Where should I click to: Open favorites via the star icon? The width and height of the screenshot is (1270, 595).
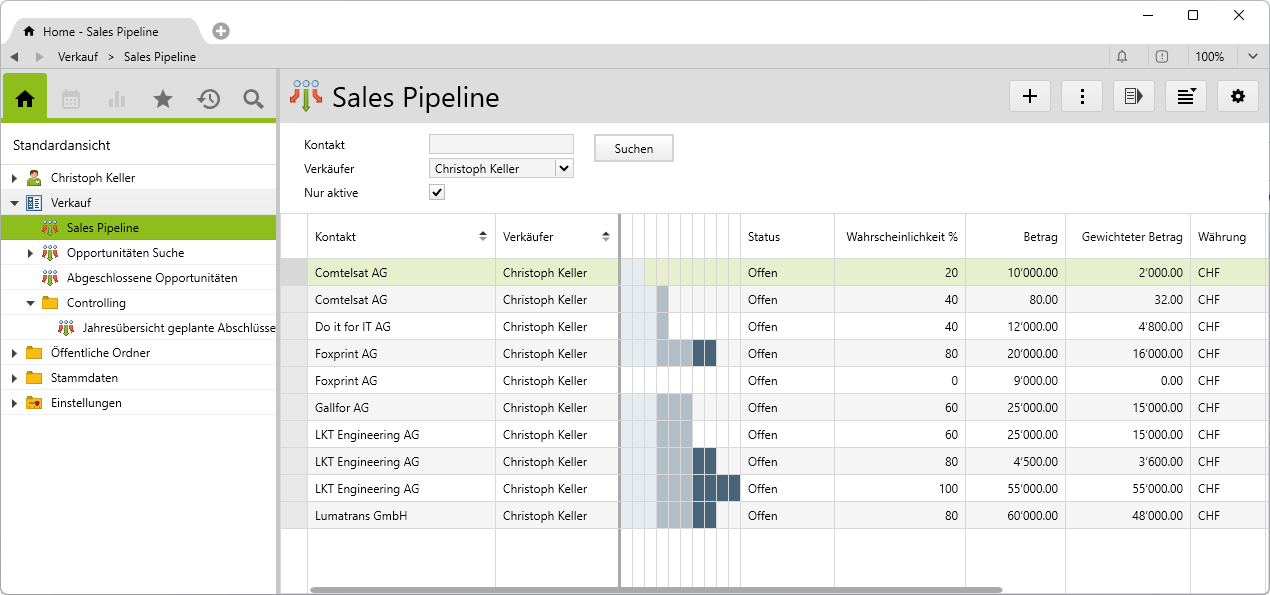(163, 98)
